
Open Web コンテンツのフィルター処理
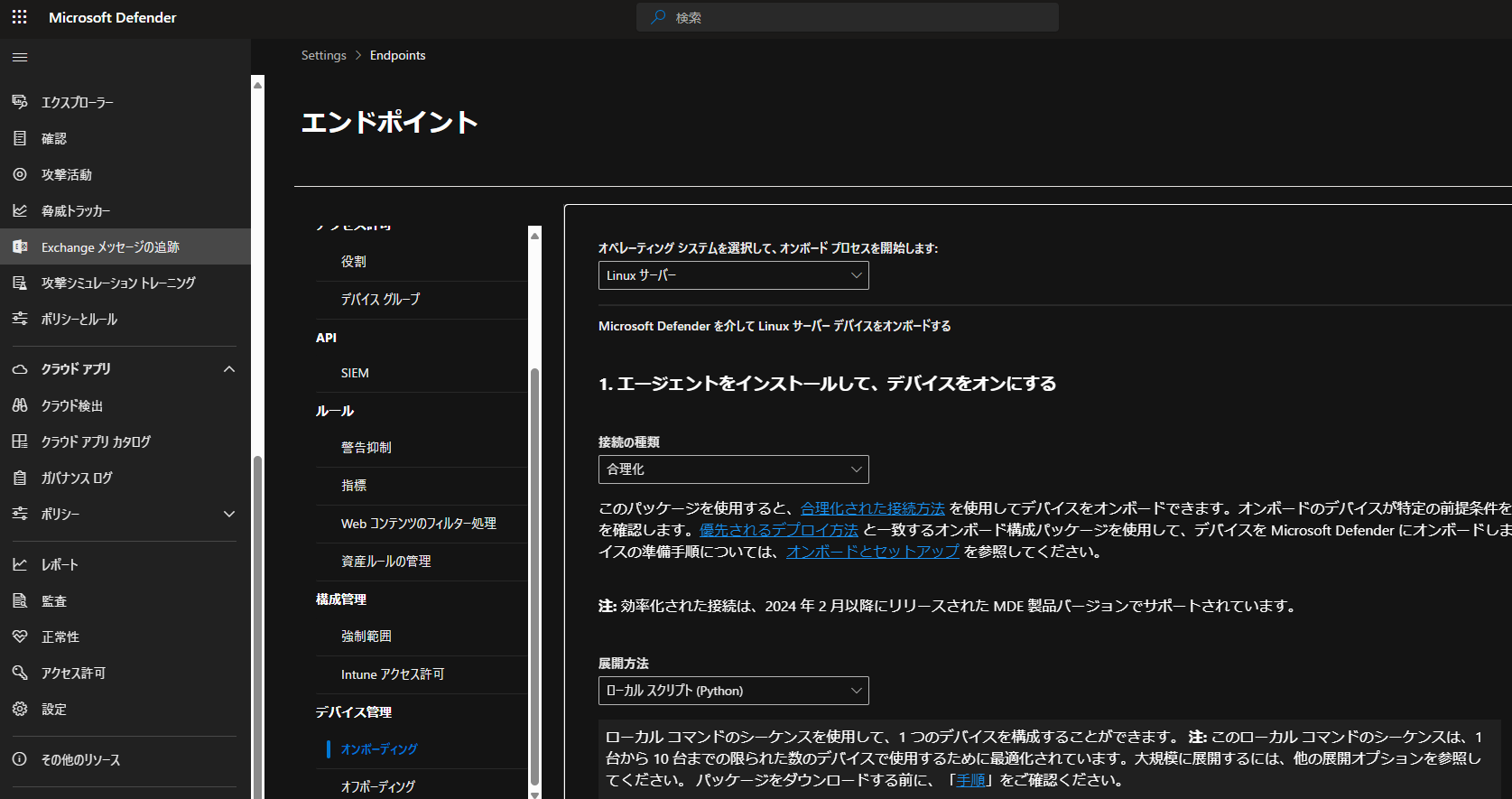pos(421,524)
